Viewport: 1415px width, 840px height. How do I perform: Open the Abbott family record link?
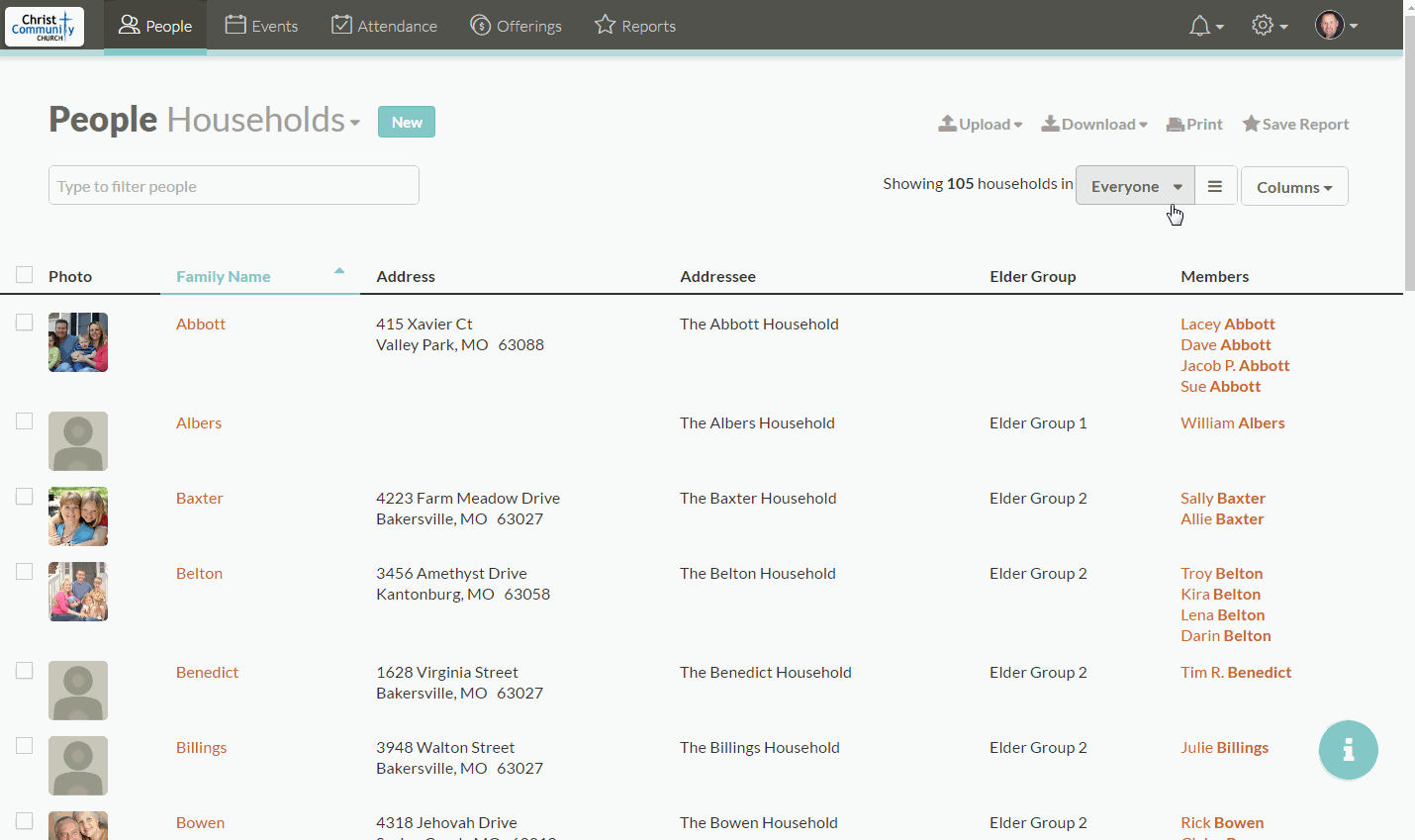coord(201,324)
